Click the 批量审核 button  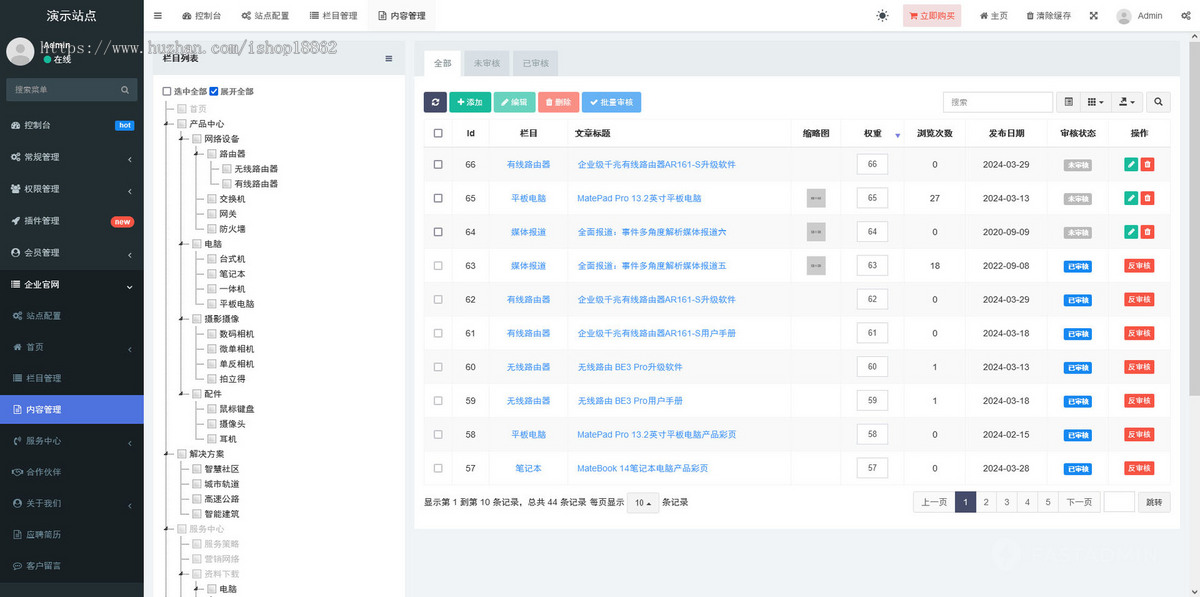click(612, 102)
